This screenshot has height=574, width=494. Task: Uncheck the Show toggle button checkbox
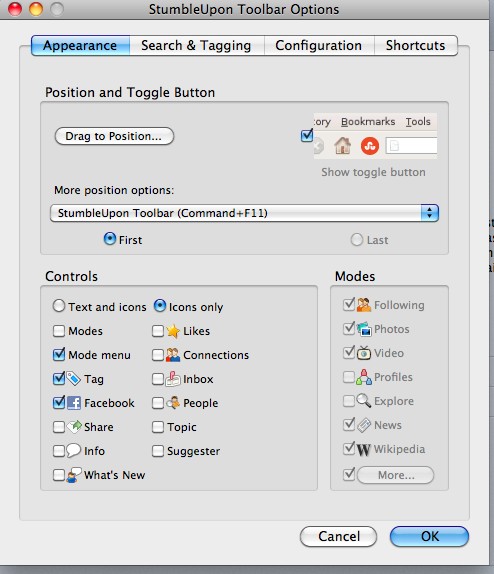tap(307, 135)
